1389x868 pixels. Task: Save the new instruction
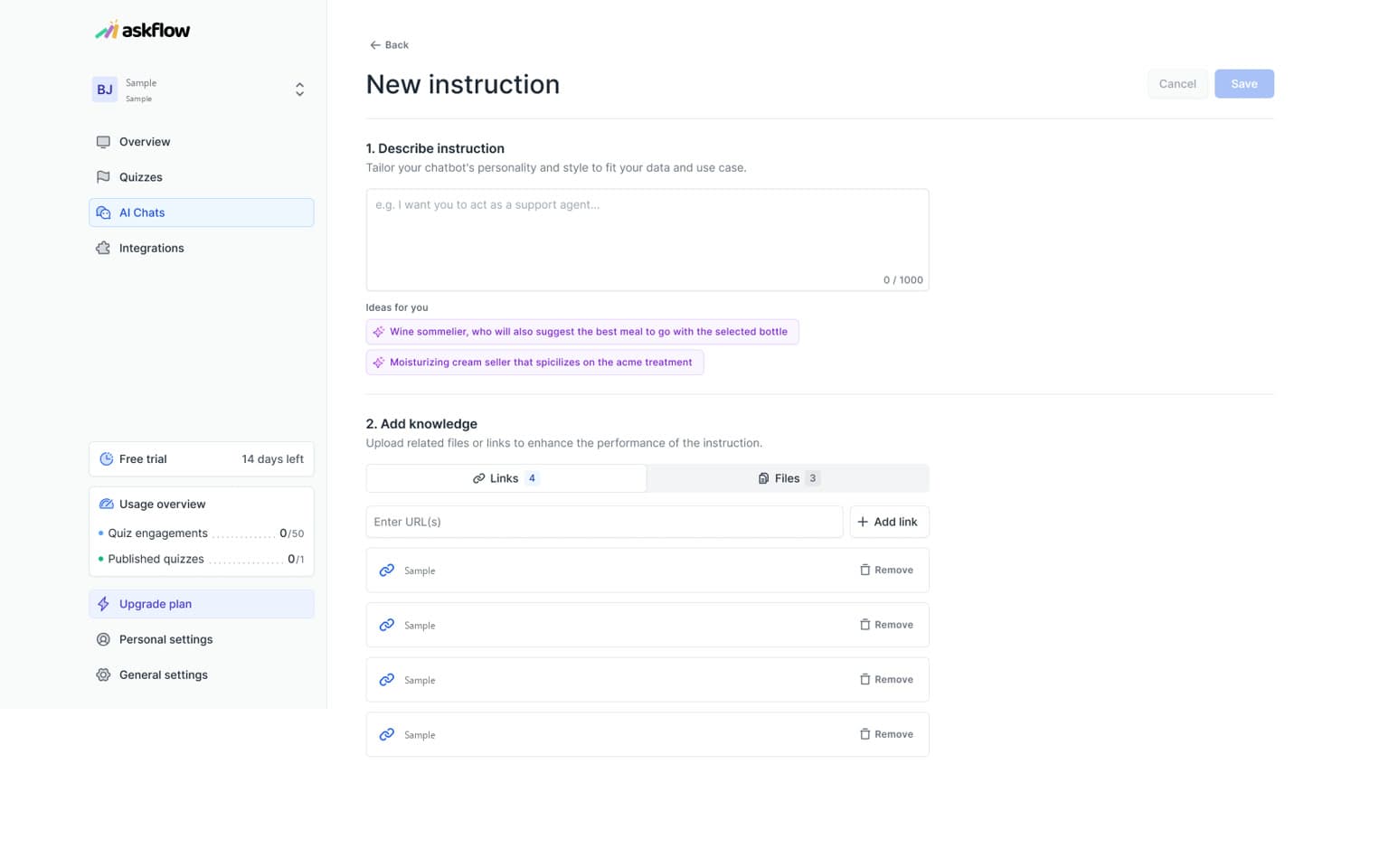[x=1244, y=84]
